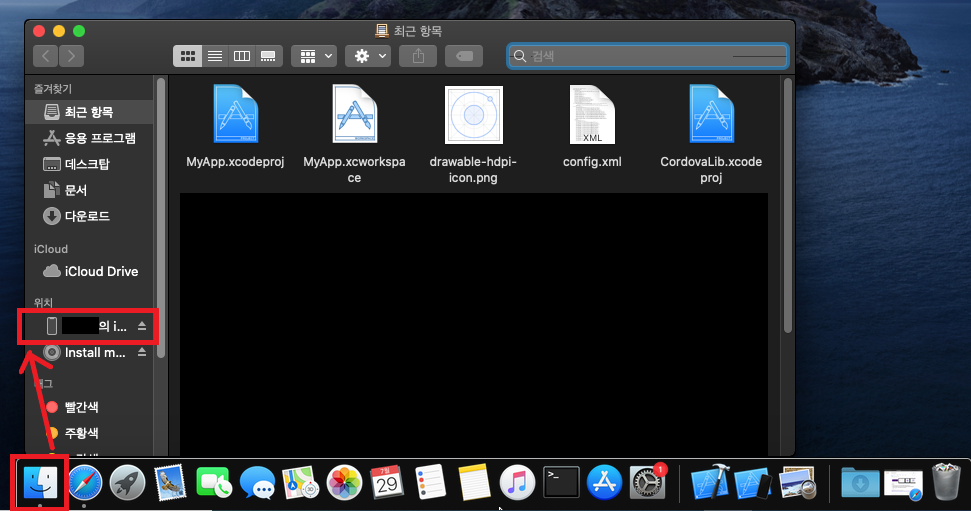Open Music from the Dock
Image resolution: width=971 pixels, height=511 pixels.
pyautogui.click(x=517, y=483)
